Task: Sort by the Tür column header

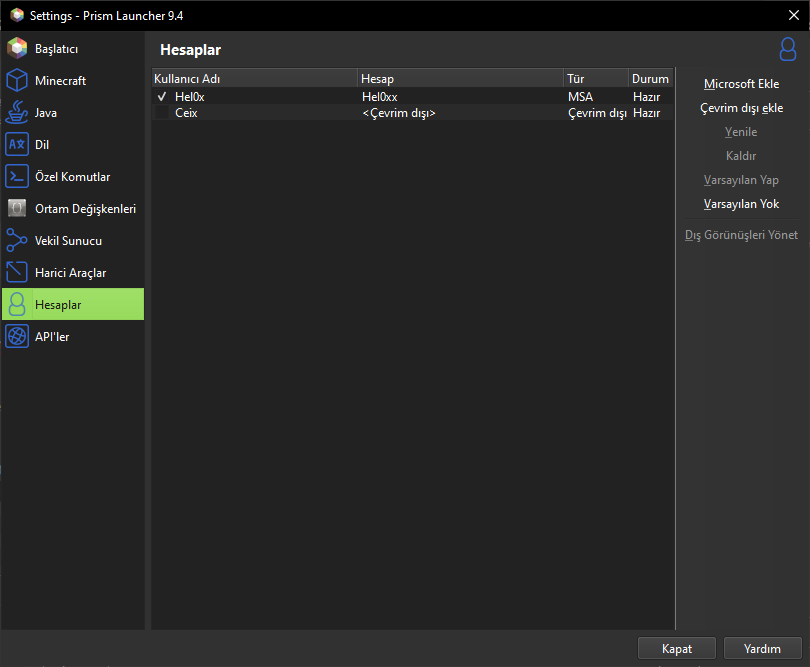Action: pyautogui.click(x=596, y=79)
